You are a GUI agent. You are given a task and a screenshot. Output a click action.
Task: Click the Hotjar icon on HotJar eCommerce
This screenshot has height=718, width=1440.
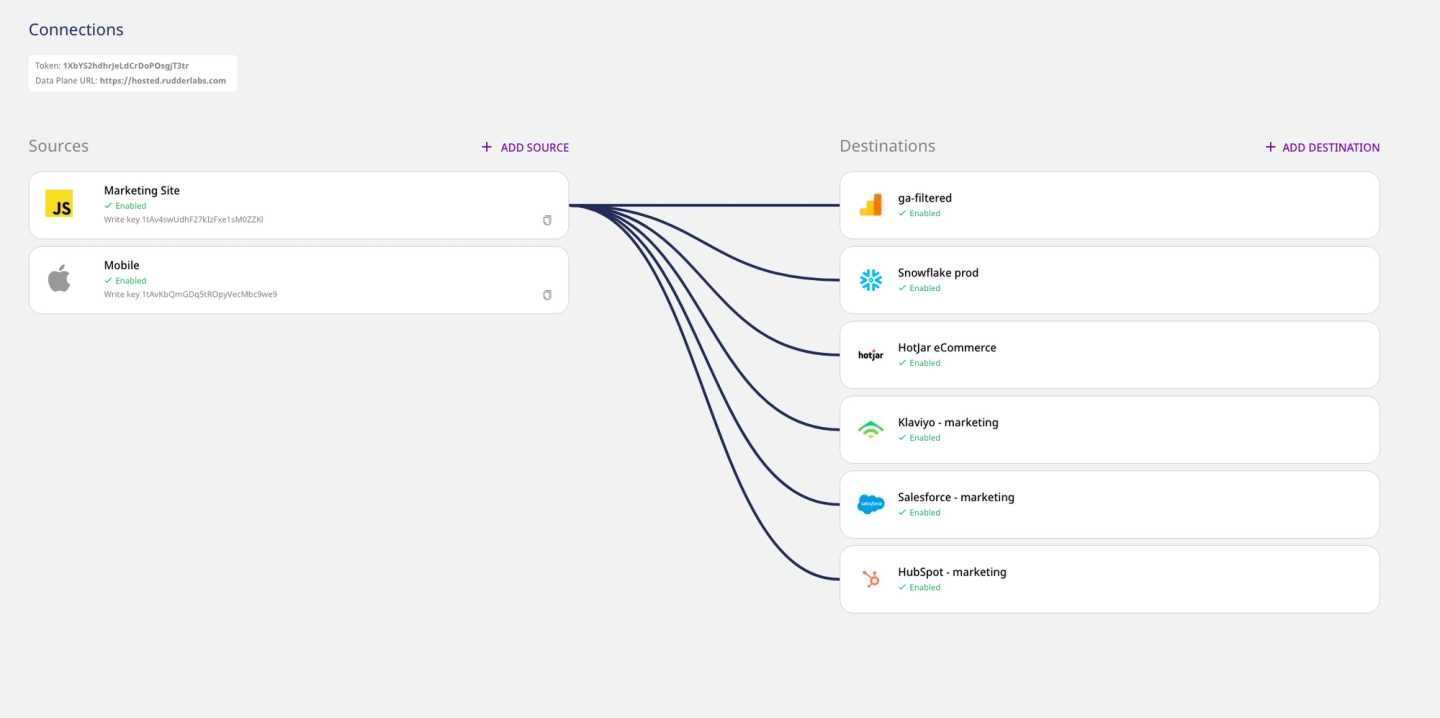[x=871, y=354]
